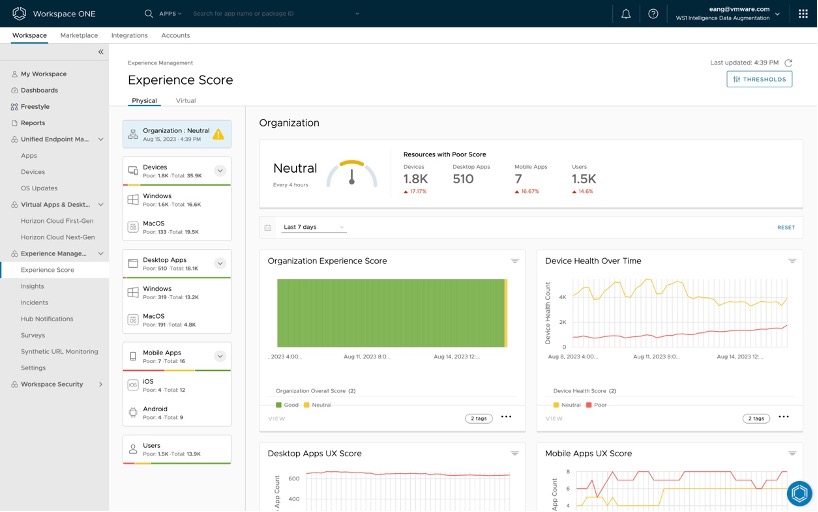The image size is (818, 512).
Task: Click the RESET link
Action: coord(786,227)
